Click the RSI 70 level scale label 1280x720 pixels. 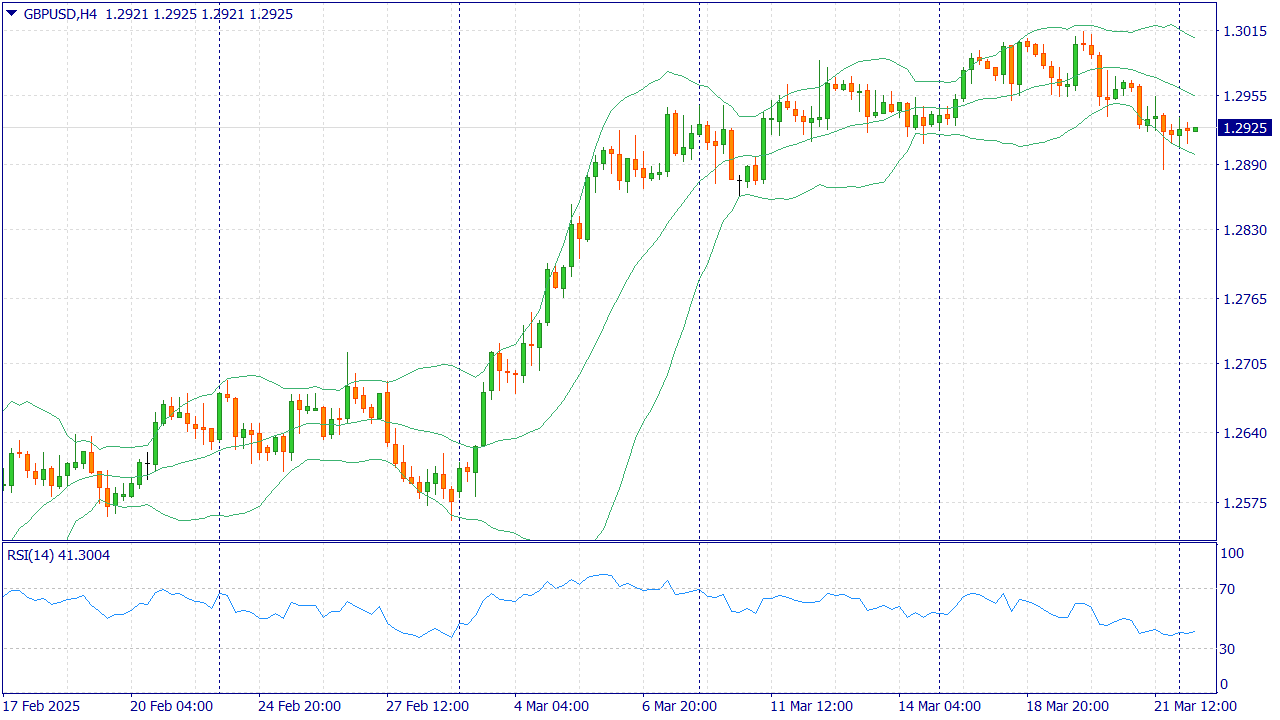click(x=1231, y=590)
